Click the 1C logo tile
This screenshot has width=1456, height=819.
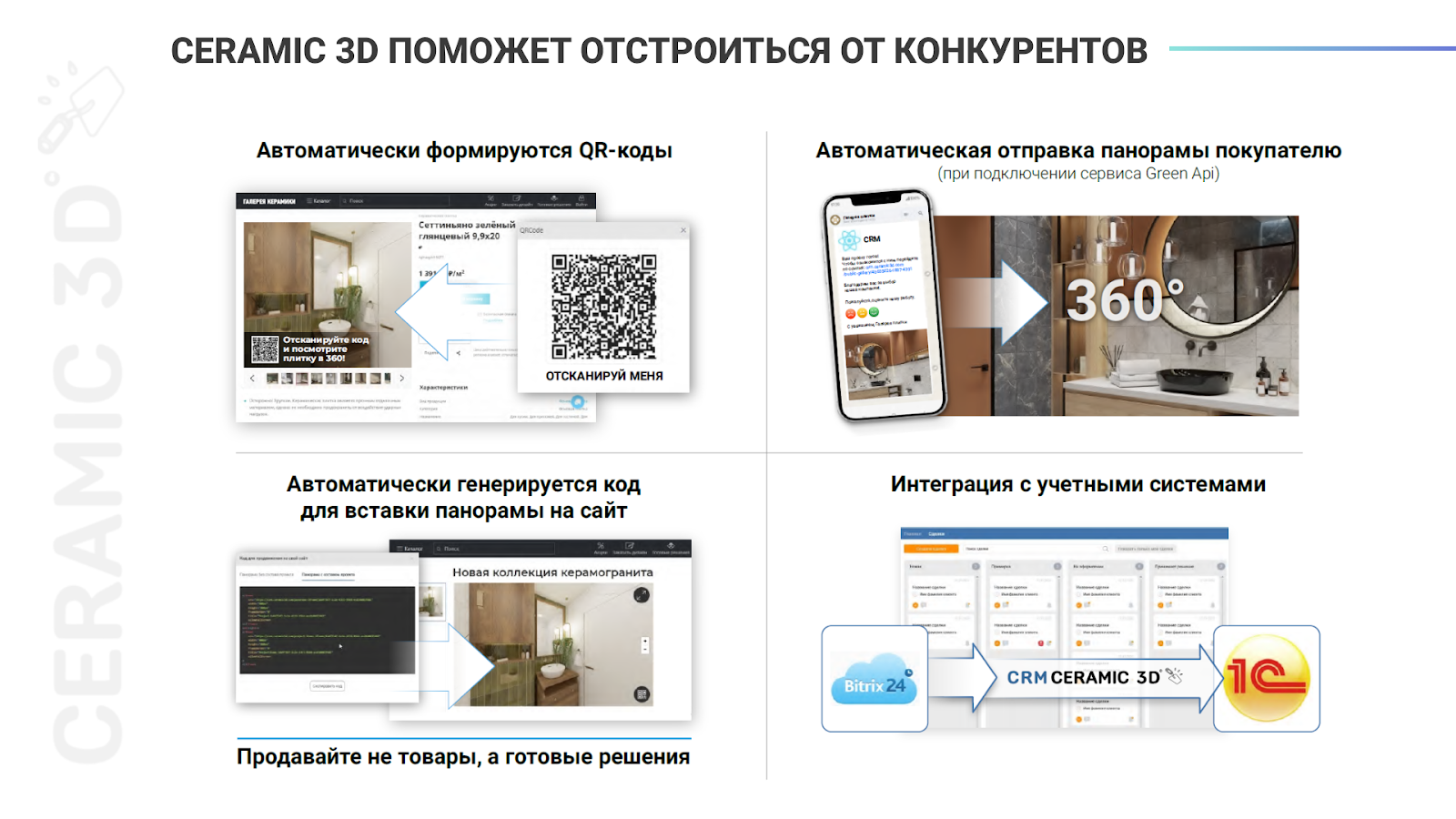coord(1267,679)
